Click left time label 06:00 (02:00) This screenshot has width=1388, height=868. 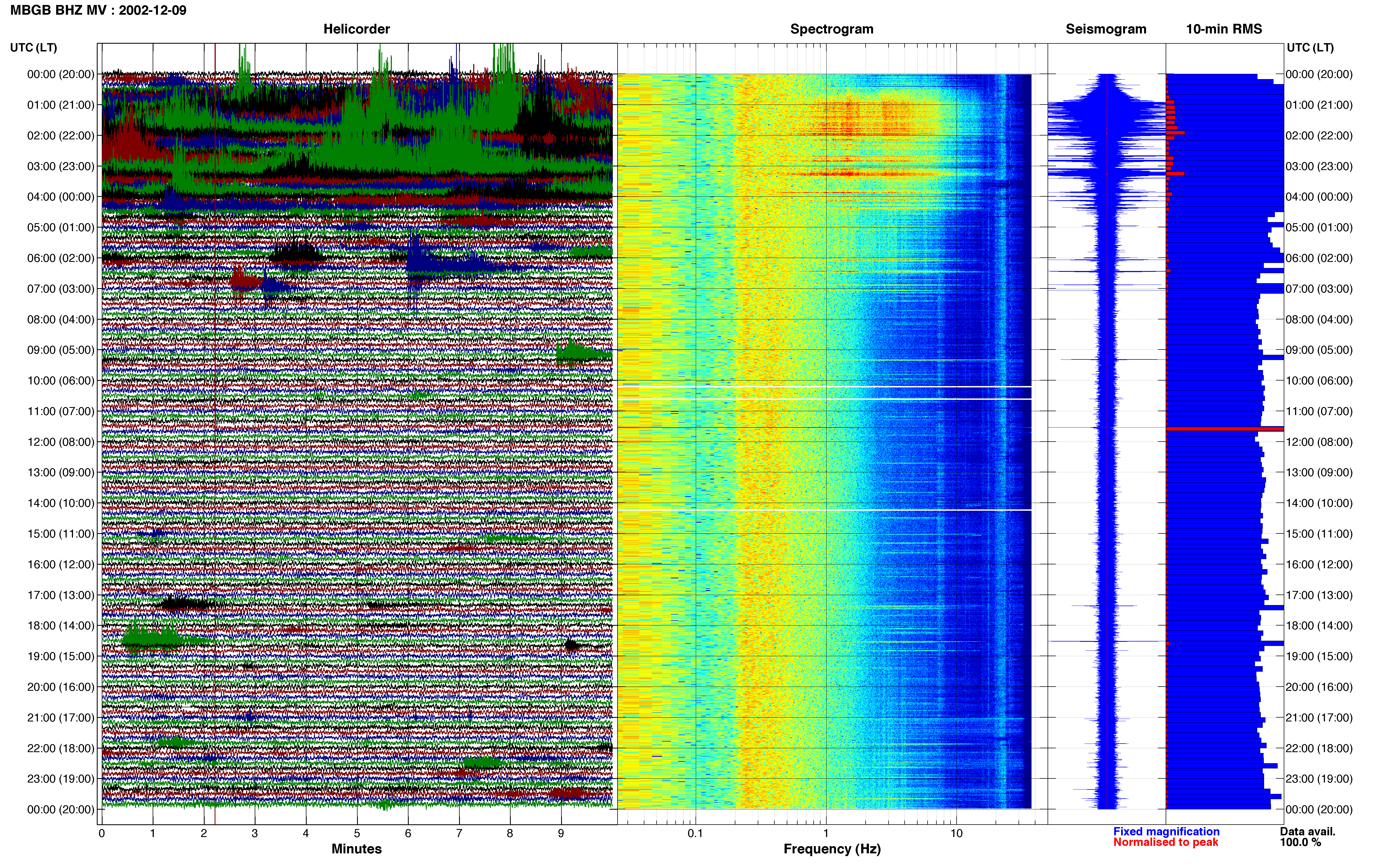[x=61, y=258]
